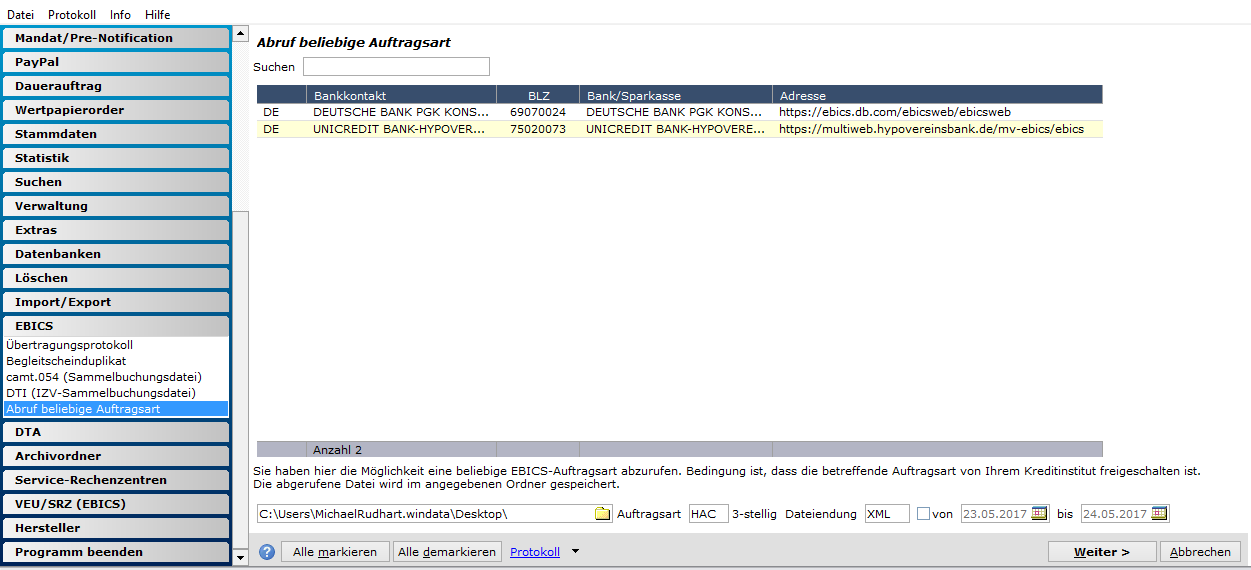Open the Info menu
The height and width of the screenshot is (570, 1251).
[x=120, y=15]
